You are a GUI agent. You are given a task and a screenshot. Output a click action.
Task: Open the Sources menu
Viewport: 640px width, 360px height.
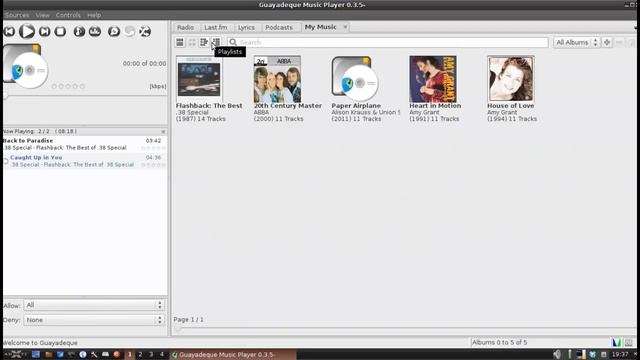17,15
